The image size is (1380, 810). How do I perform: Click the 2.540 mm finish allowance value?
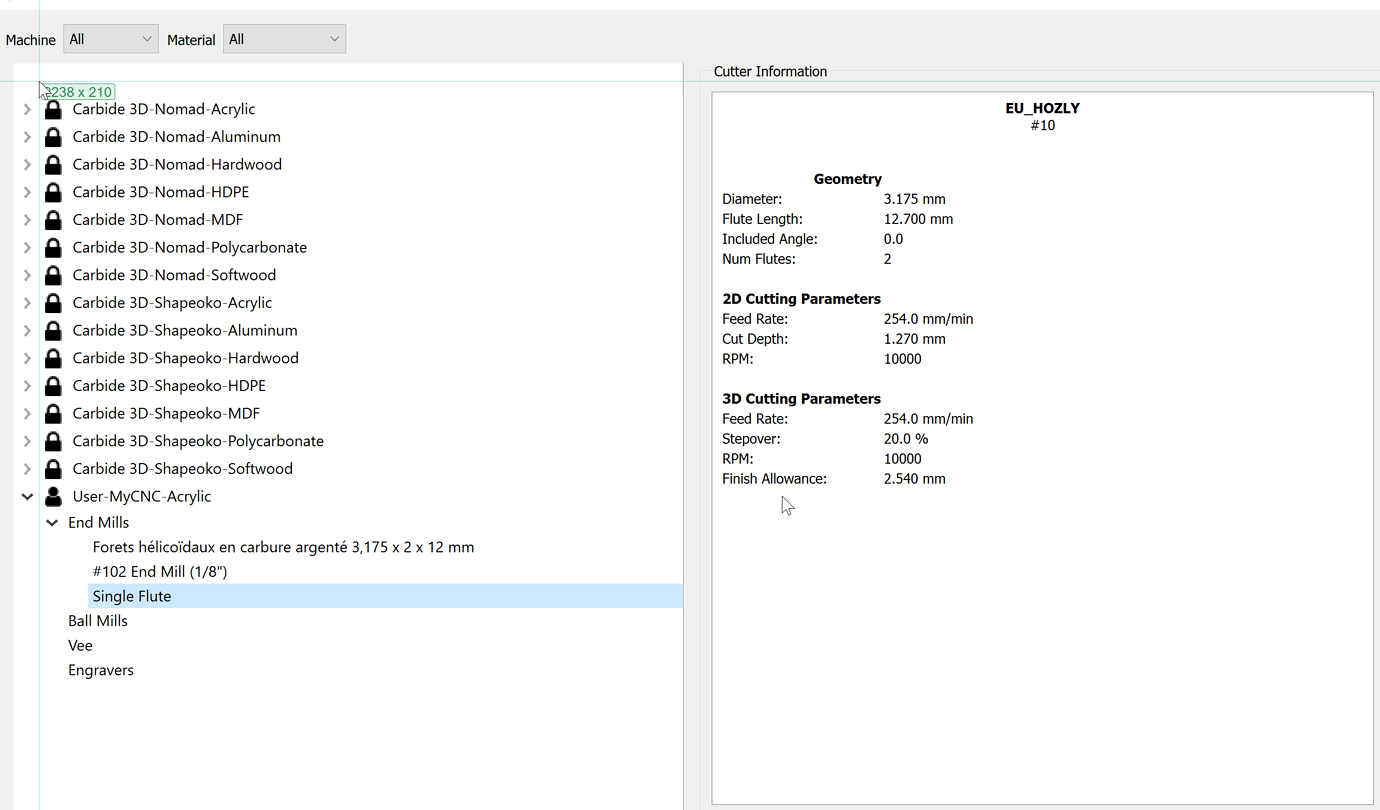click(915, 479)
